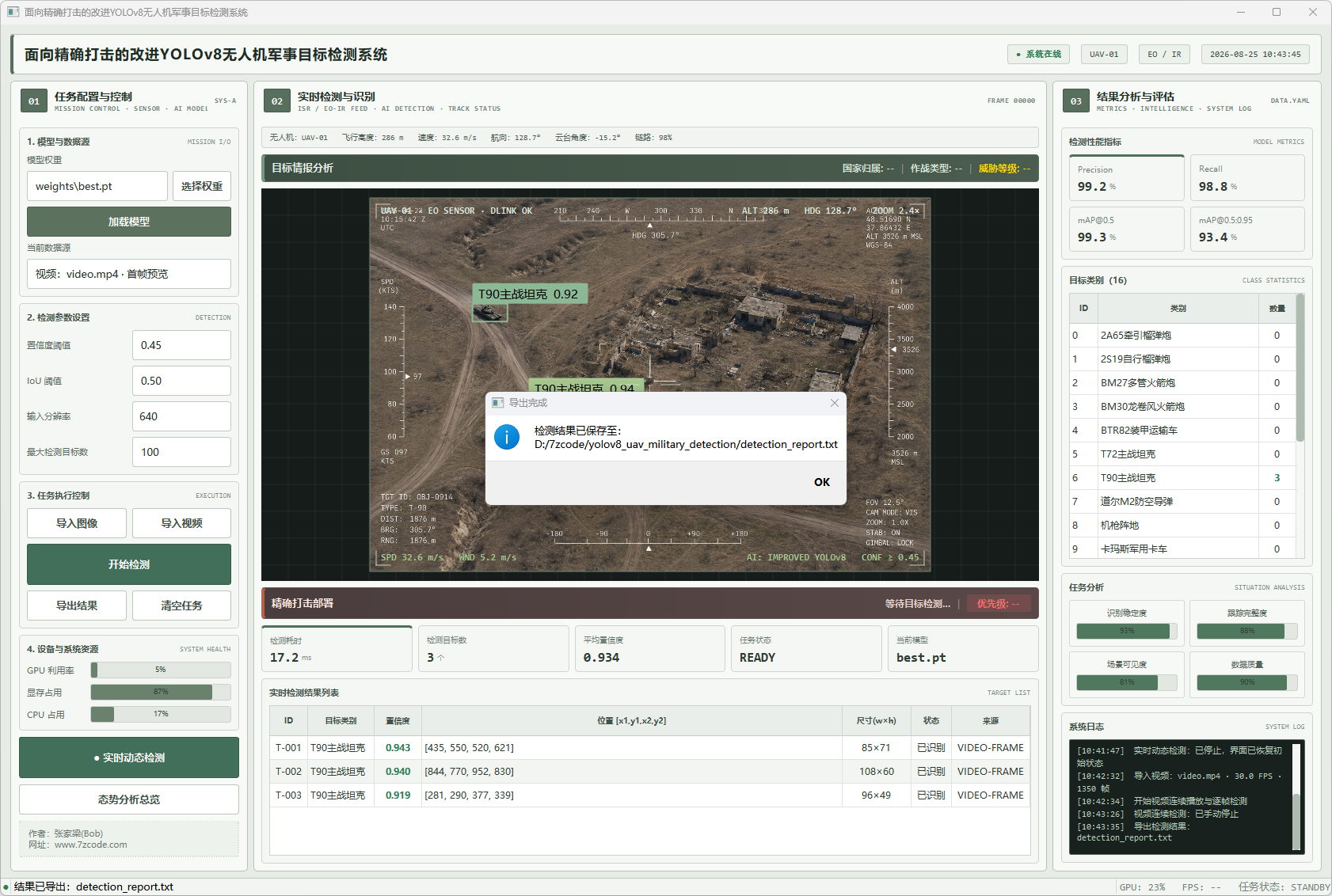The width and height of the screenshot is (1332, 896).
Task: Clear the task with 清空任务
Action: [x=181, y=606]
